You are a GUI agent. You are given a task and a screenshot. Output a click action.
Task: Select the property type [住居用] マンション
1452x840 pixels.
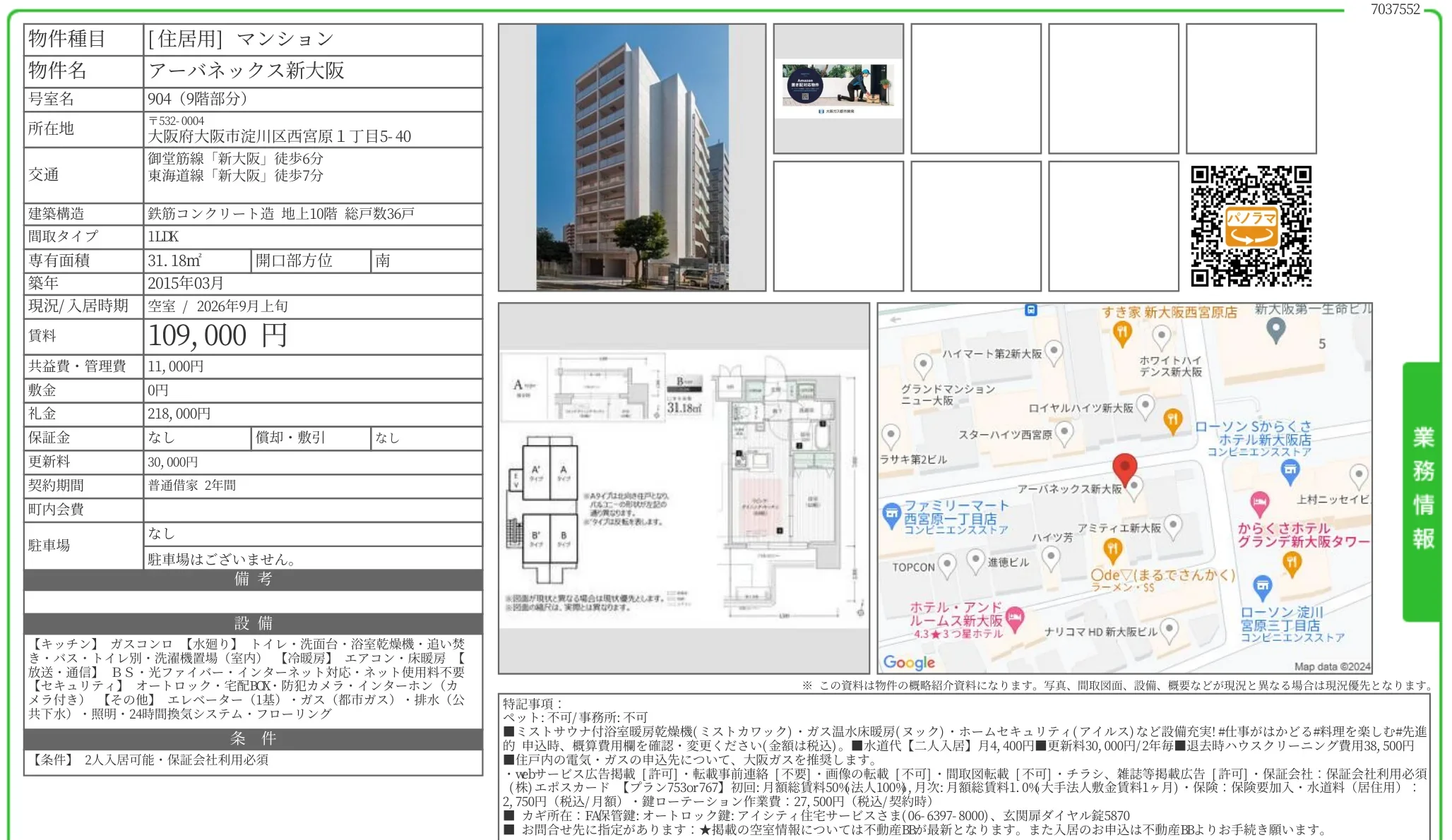pyautogui.click(x=240, y=39)
